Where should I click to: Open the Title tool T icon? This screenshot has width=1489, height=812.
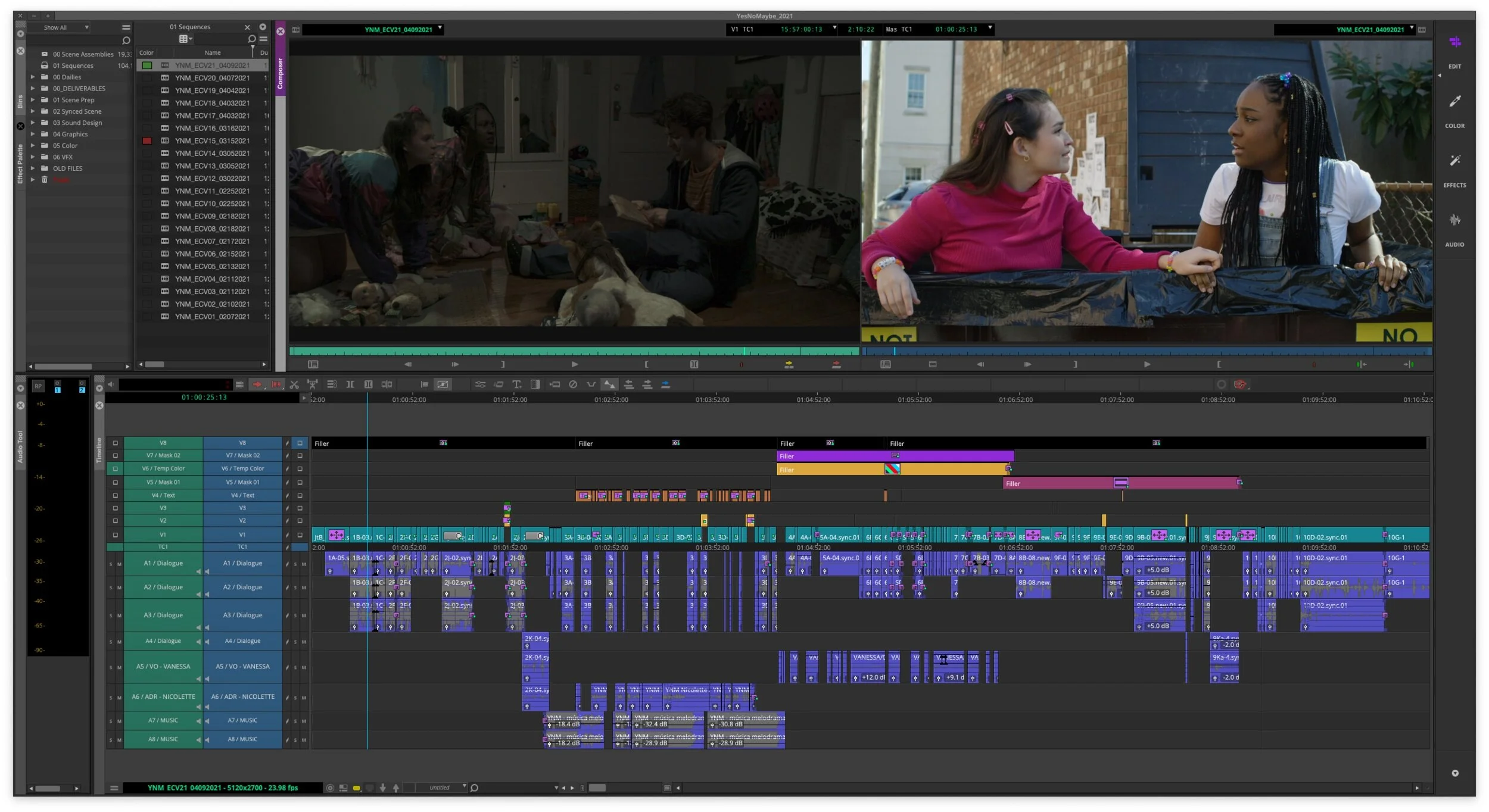(x=516, y=385)
